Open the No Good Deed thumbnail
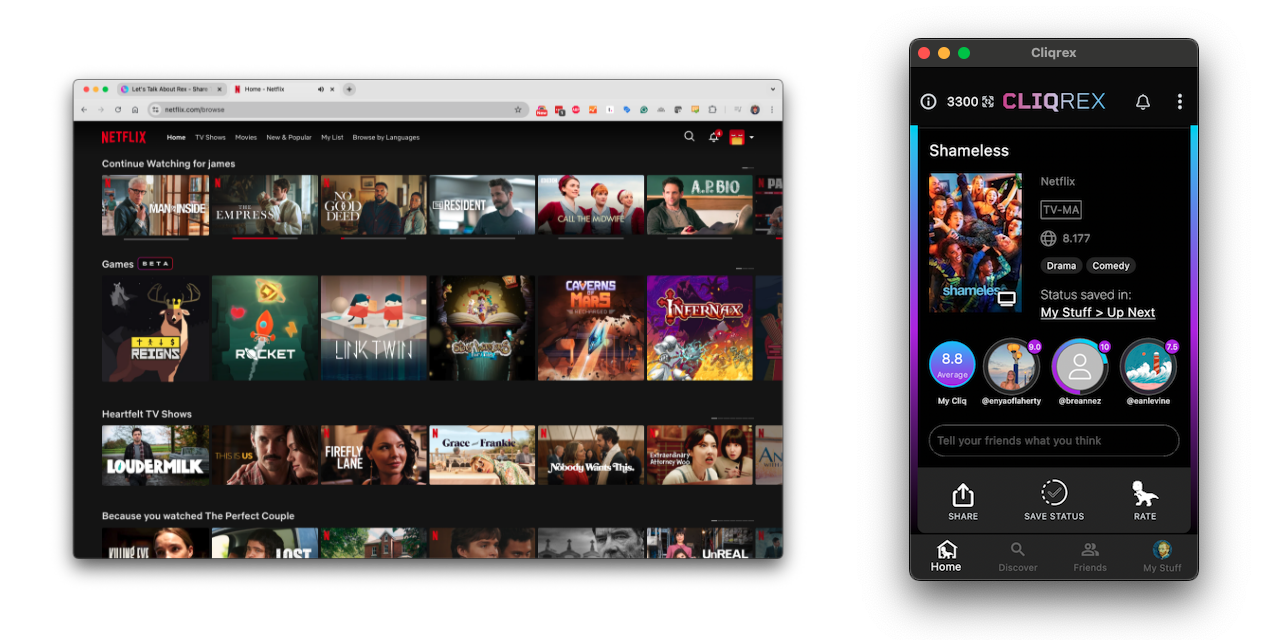The image size is (1280, 640). pos(373,205)
